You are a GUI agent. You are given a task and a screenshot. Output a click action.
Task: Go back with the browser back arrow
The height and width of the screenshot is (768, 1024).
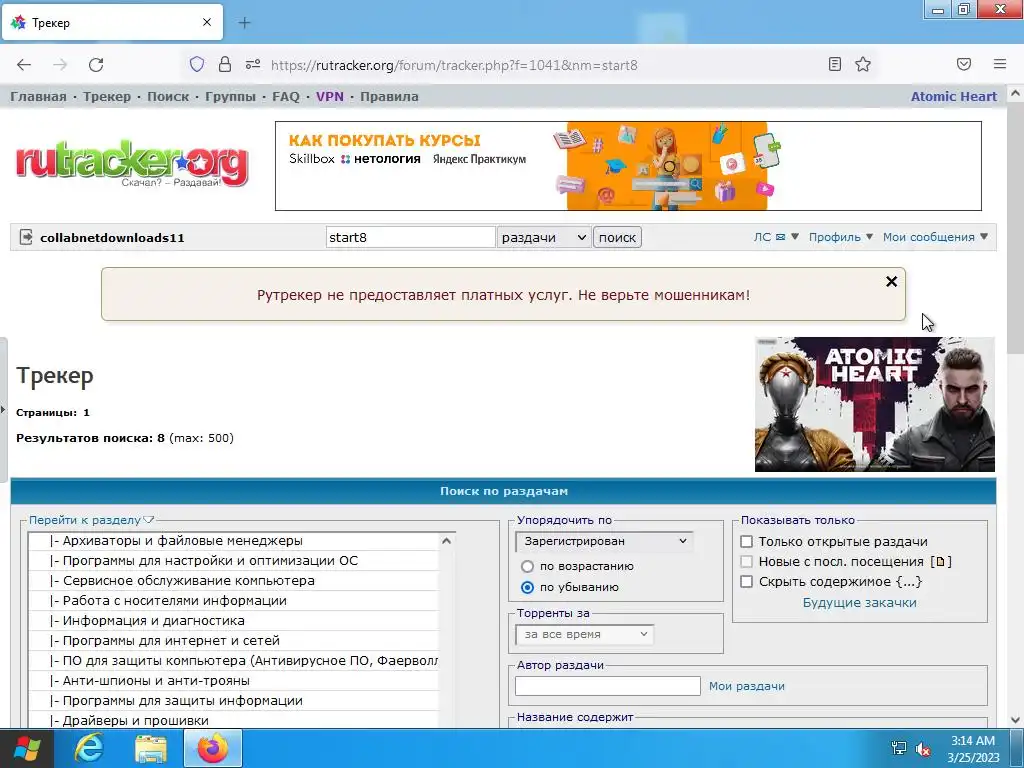24,65
